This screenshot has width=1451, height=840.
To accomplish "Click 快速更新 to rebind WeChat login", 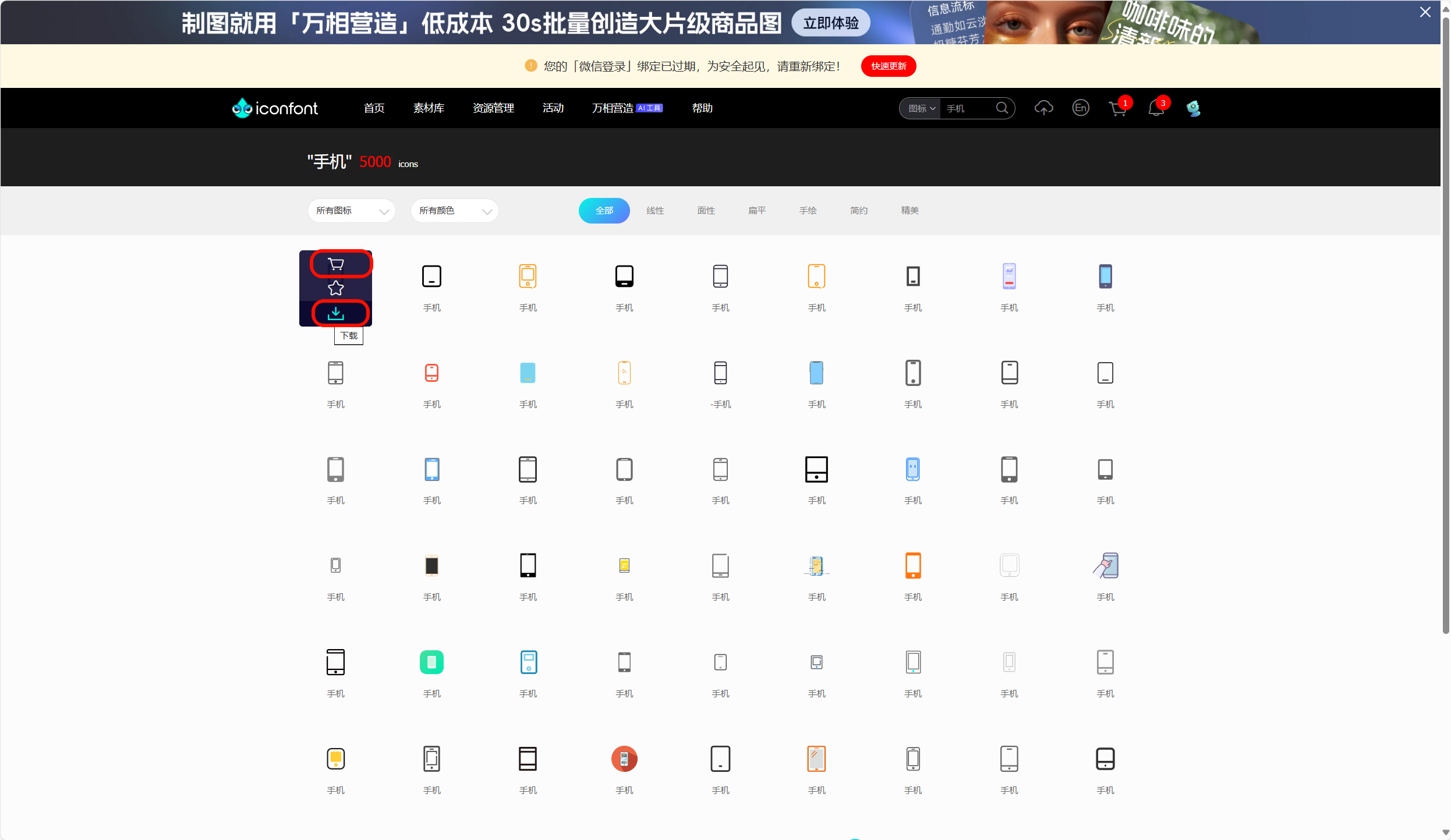I will pos(888,66).
